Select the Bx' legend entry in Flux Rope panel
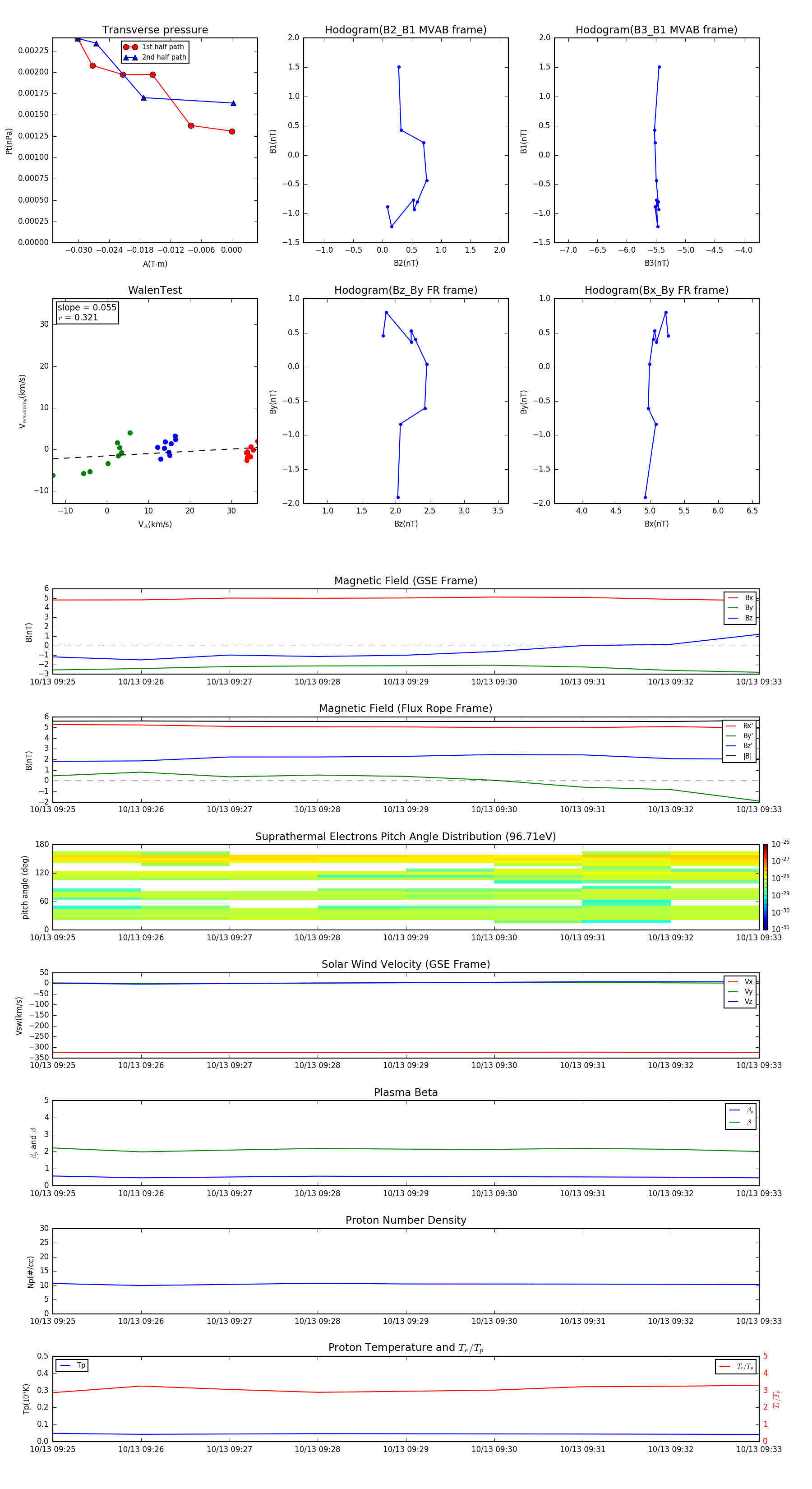This screenshot has height=1489, width=812. pos(740,726)
